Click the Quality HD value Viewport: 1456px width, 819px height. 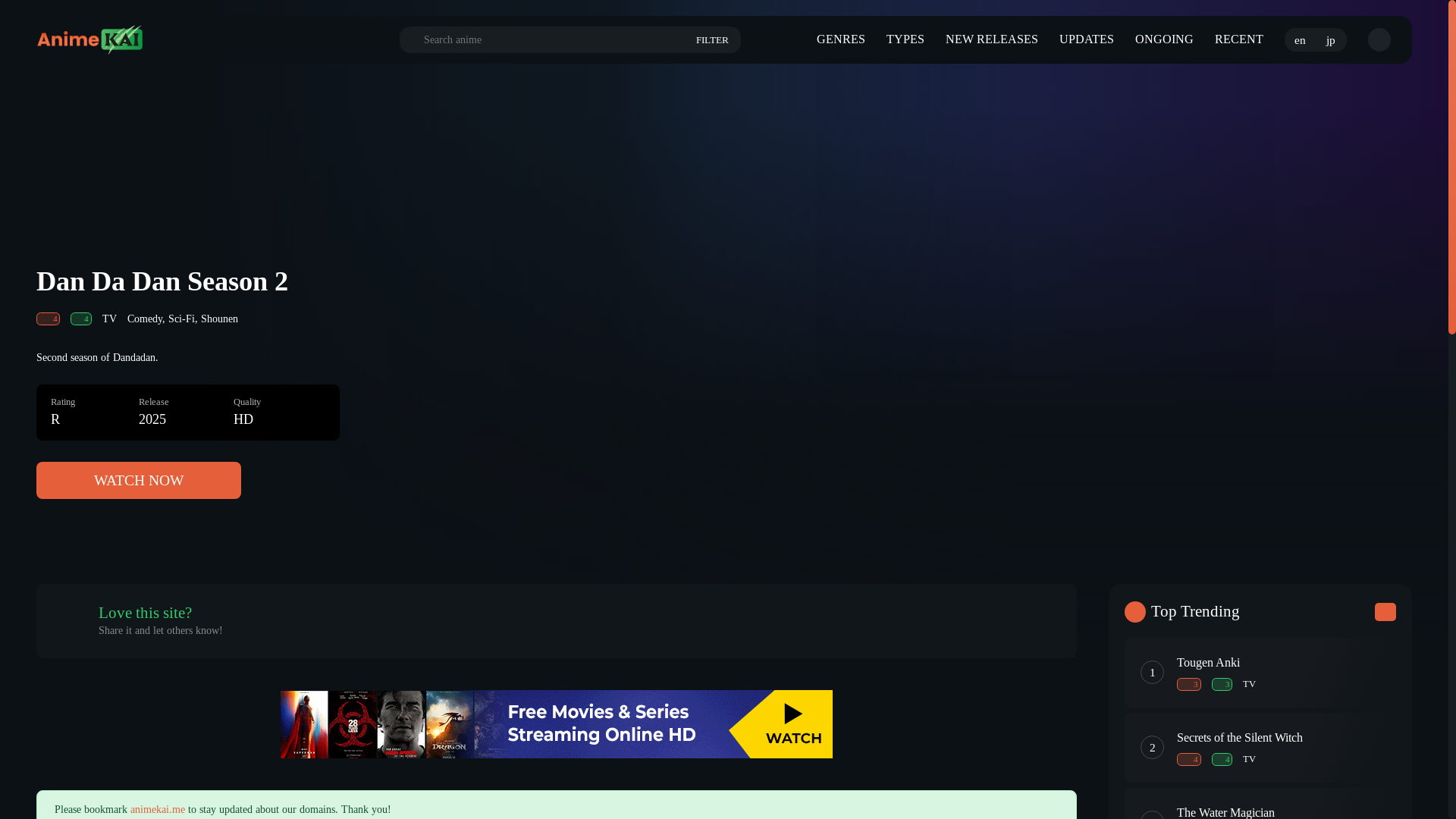243,419
